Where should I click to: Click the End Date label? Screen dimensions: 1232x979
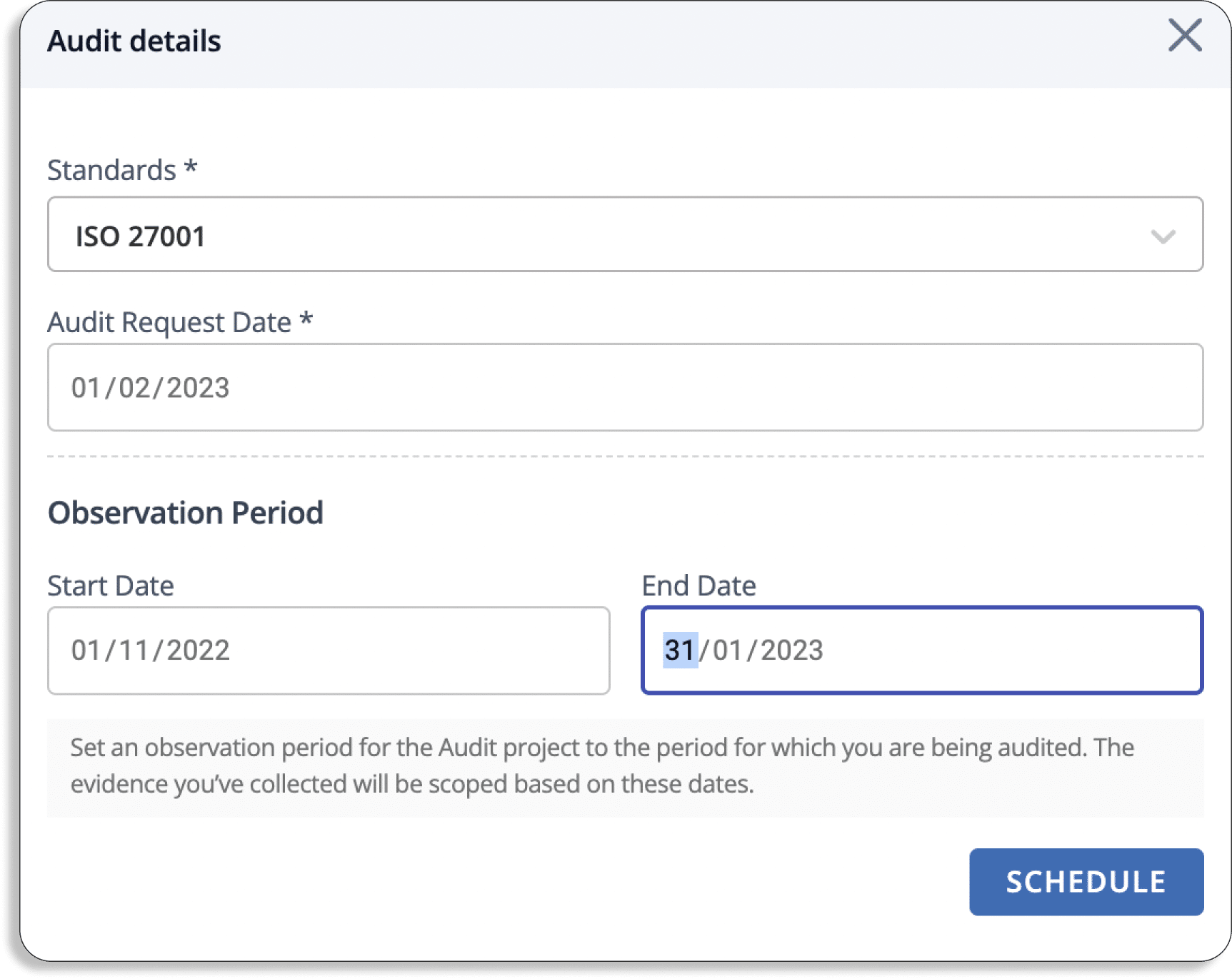tap(698, 586)
